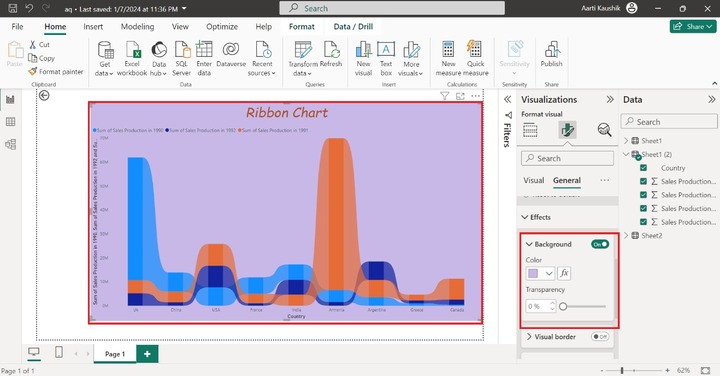Image resolution: width=720 pixels, height=376 pixels.
Task: Toggle Visual border switch on
Action: [600, 337]
